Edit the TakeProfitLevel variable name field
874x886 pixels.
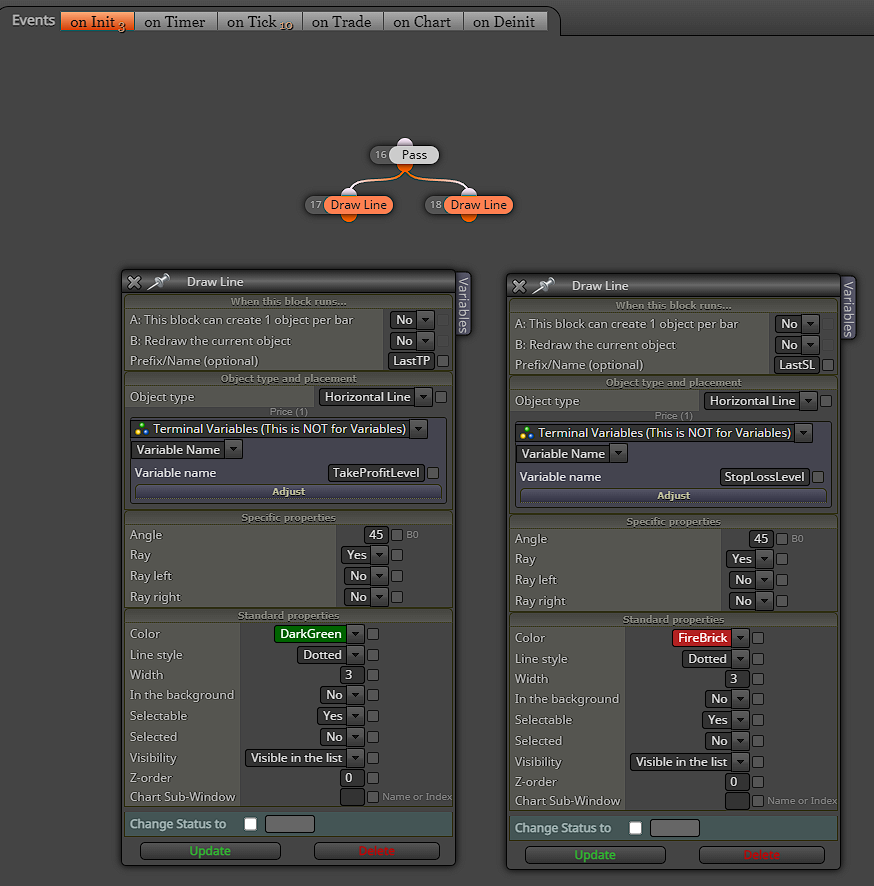click(x=376, y=473)
